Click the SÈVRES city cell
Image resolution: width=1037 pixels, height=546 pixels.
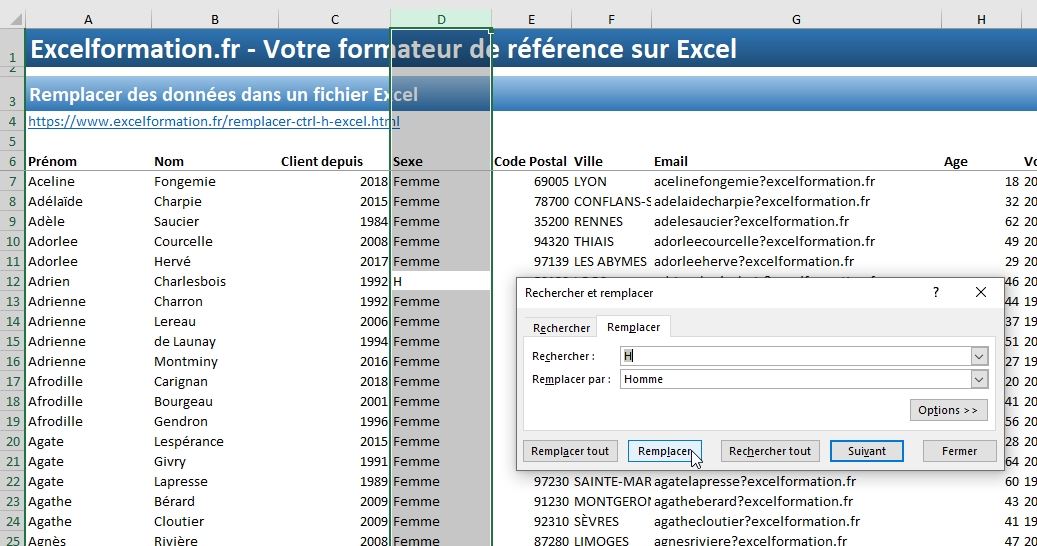[611, 521]
